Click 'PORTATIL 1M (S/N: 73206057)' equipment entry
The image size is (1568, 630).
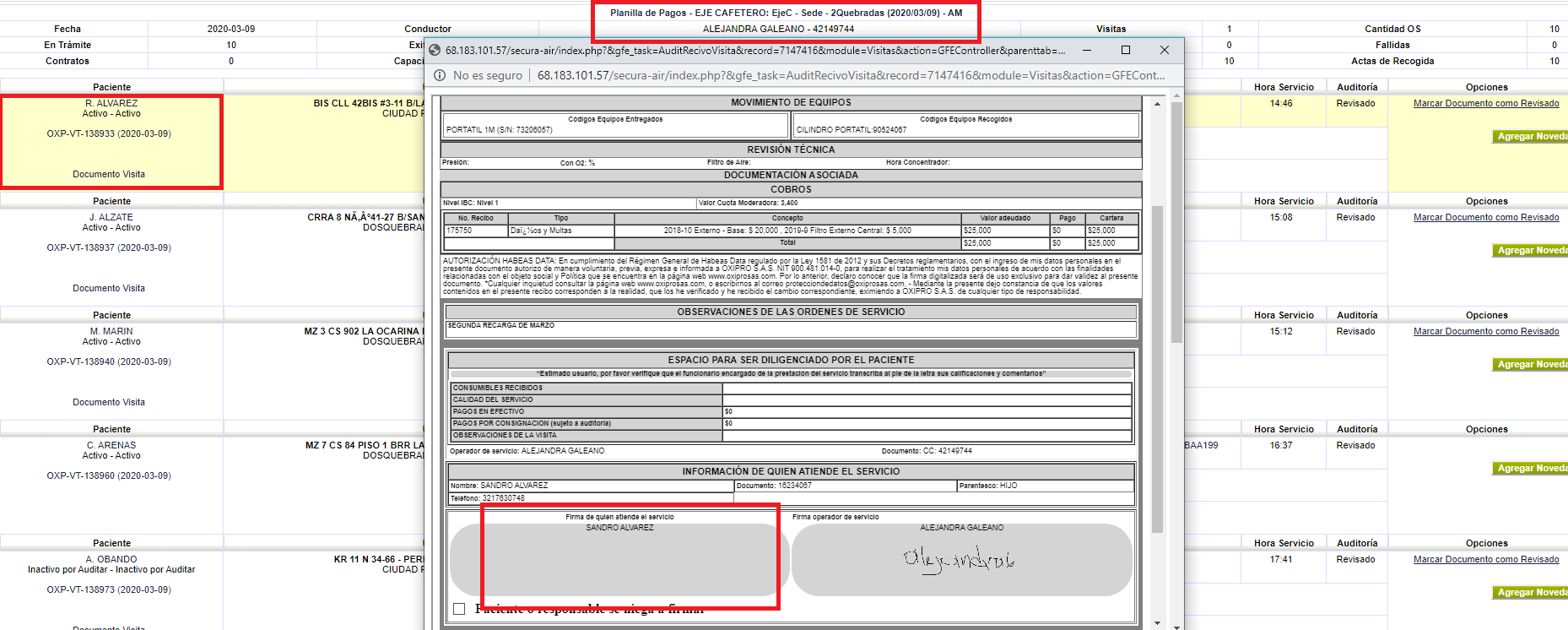tap(500, 130)
